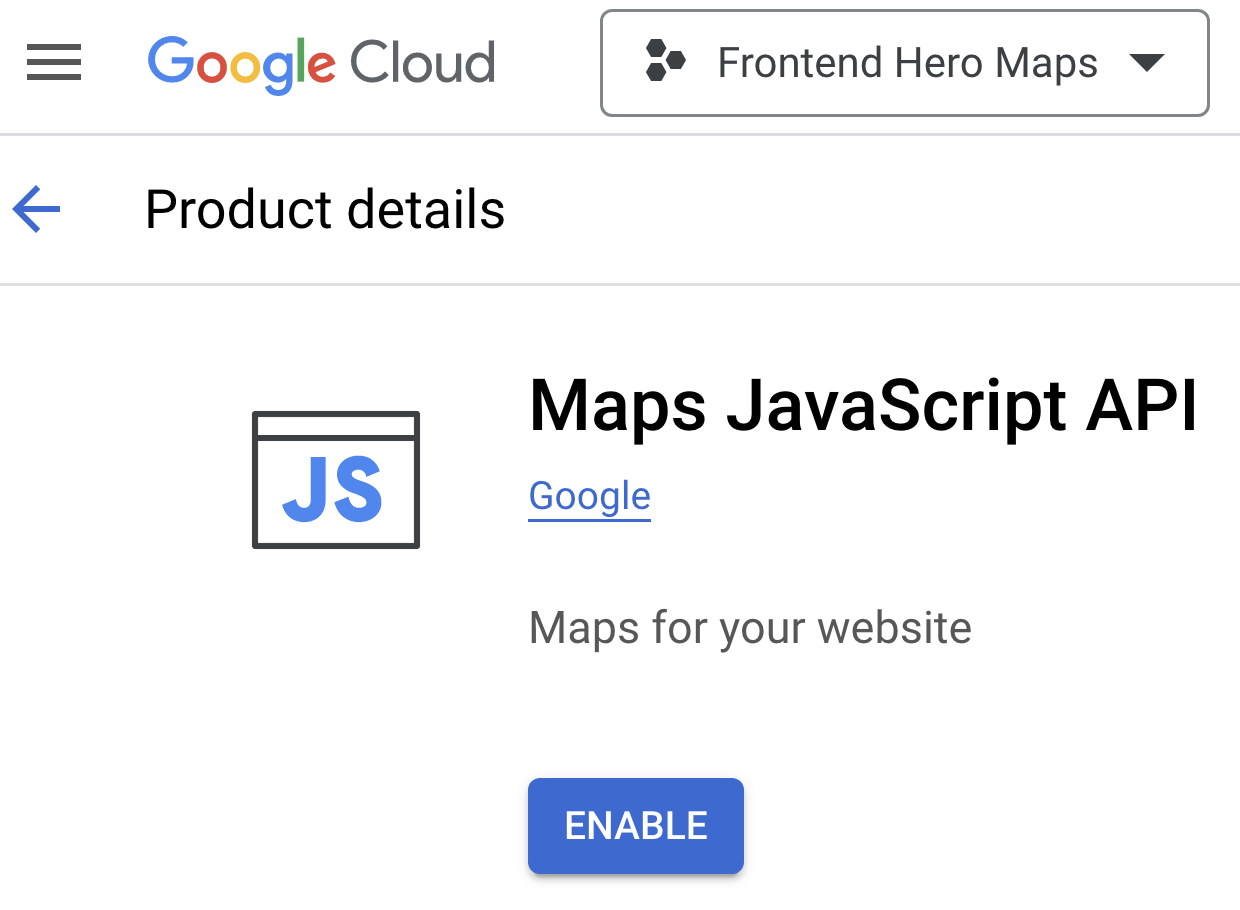
Task: Expand the project picker via its caret arrow
Action: tap(1147, 63)
